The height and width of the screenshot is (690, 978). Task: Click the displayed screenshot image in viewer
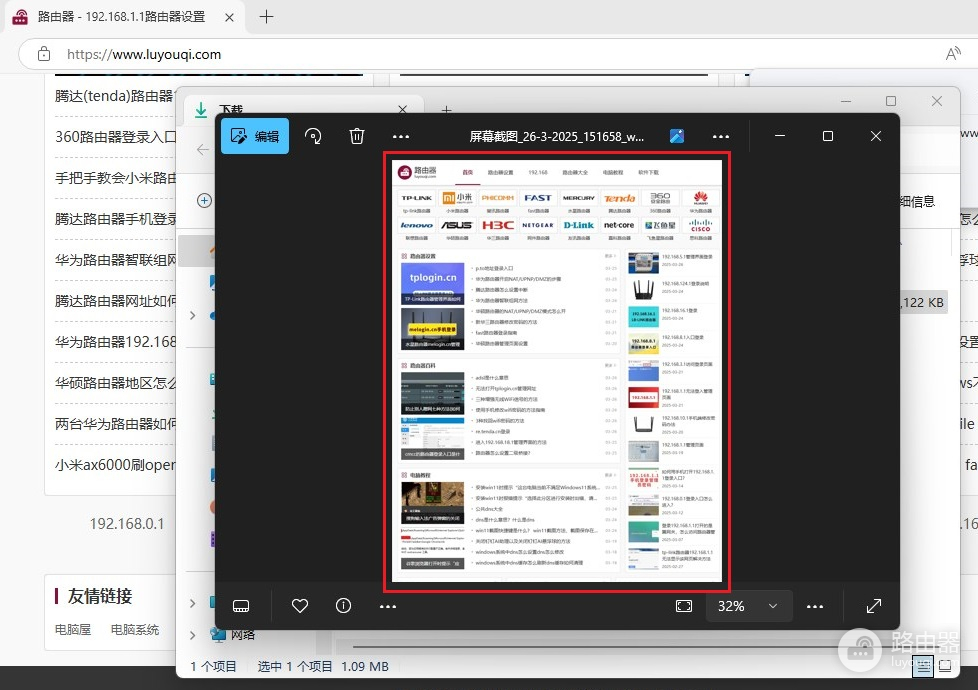click(x=557, y=371)
